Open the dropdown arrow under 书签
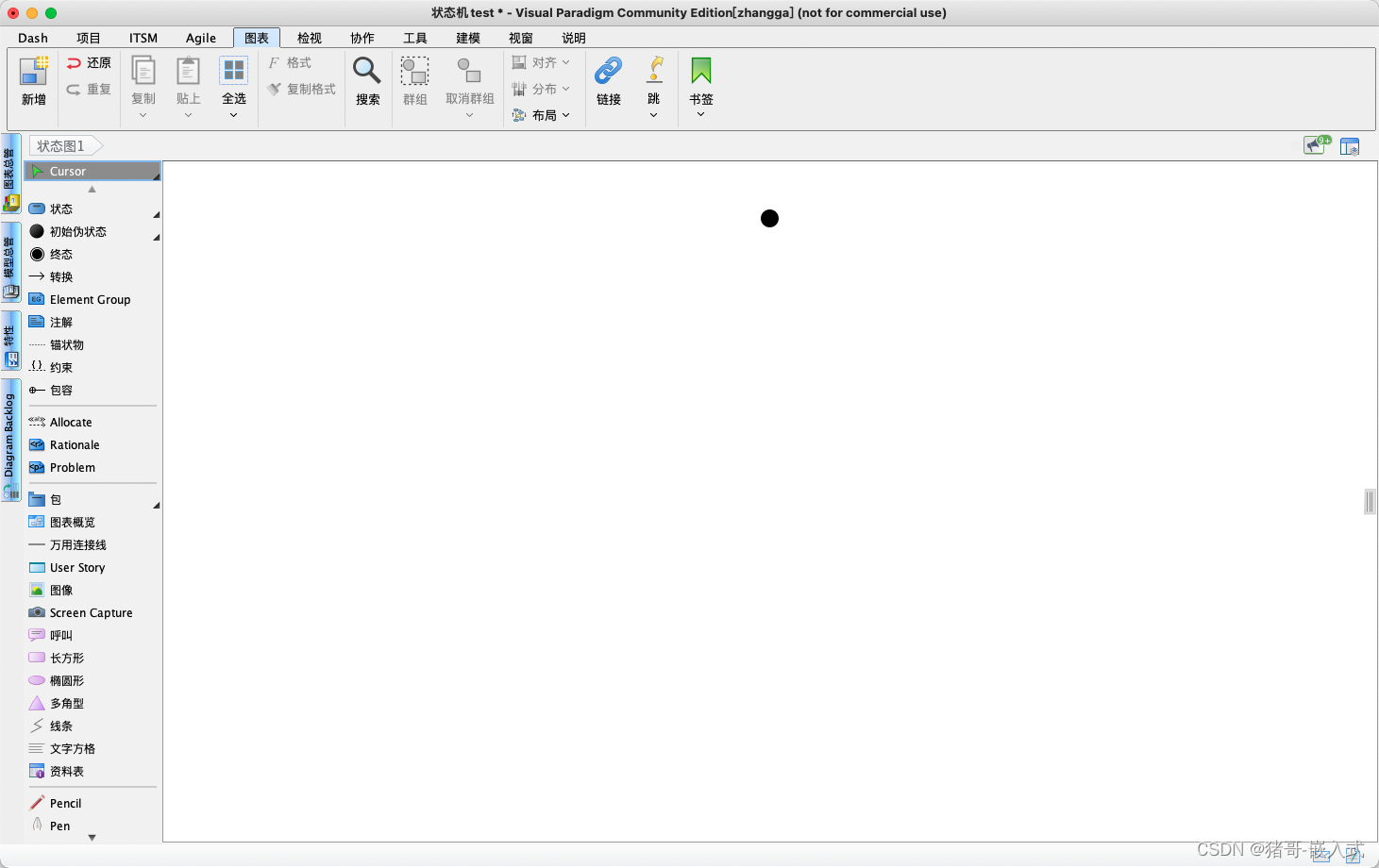 (700, 114)
